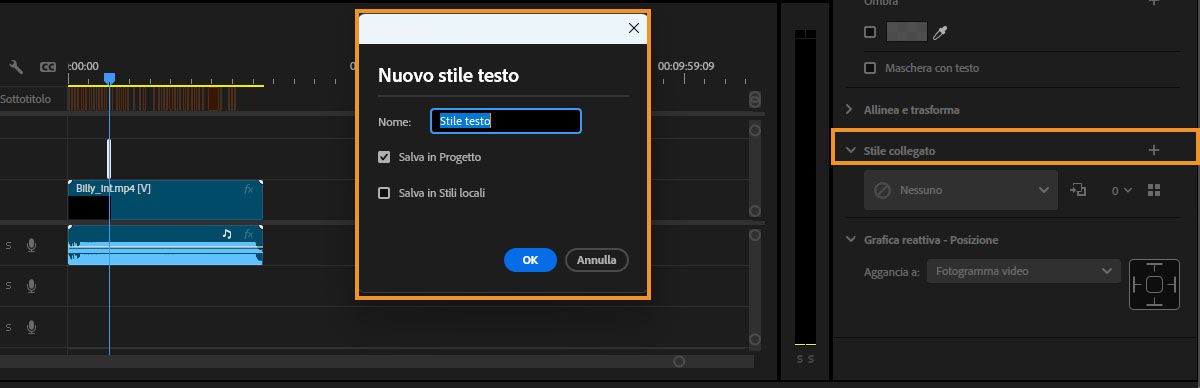Enable the Ombra shadow checkbox
This screenshot has height=388, width=1200.
point(870,33)
